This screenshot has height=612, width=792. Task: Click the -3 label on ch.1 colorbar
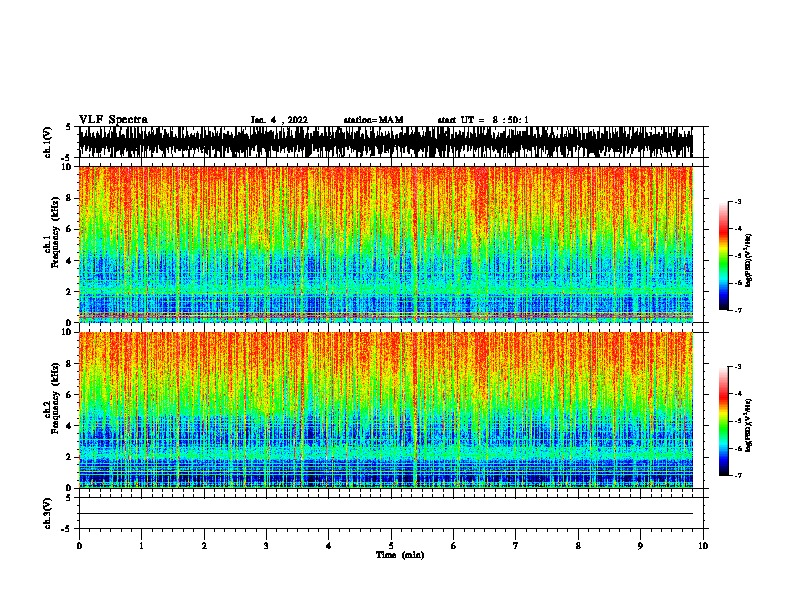[738, 201]
